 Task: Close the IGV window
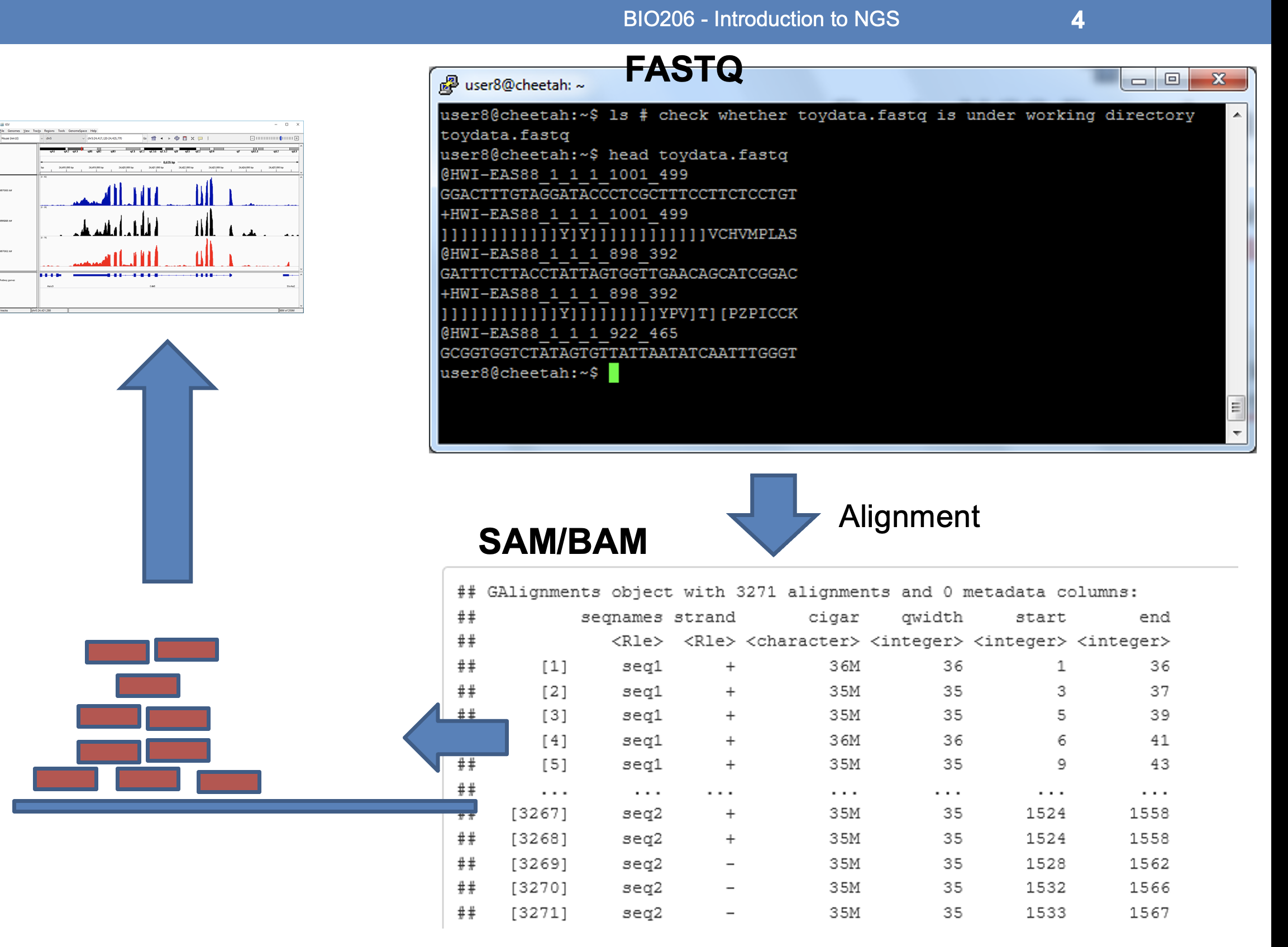click(298, 124)
